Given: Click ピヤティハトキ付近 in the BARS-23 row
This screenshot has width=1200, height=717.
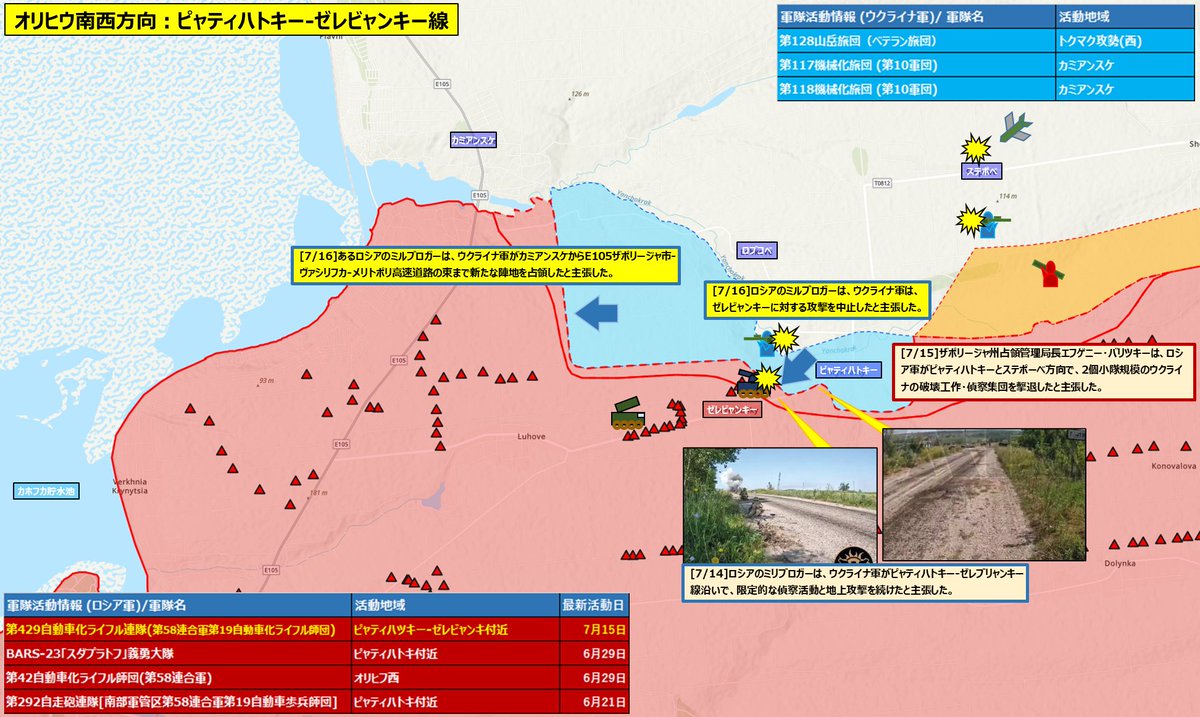Looking at the screenshot, I should tap(454, 654).
